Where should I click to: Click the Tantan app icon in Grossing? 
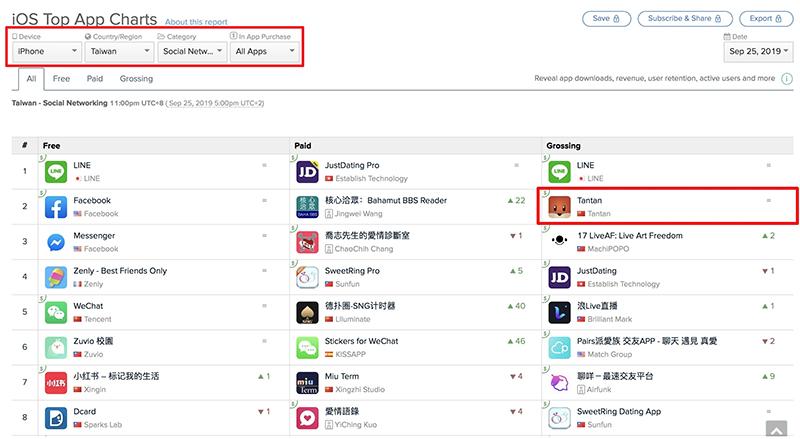pos(560,207)
